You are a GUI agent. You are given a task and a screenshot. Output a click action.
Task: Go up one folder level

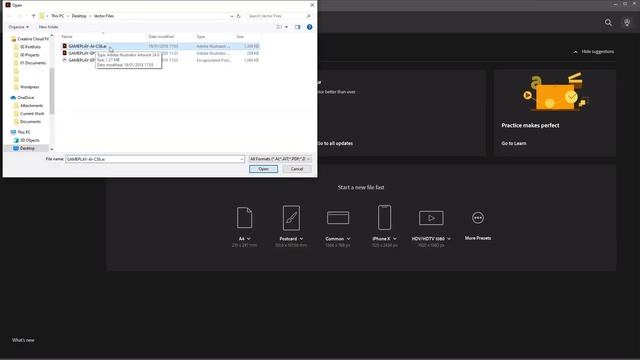[x=33, y=16]
